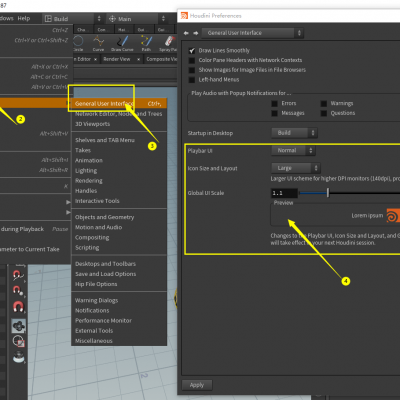Select the Circle shelf tool
The width and height of the screenshot is (400, 400).
(x=78, y=43)
